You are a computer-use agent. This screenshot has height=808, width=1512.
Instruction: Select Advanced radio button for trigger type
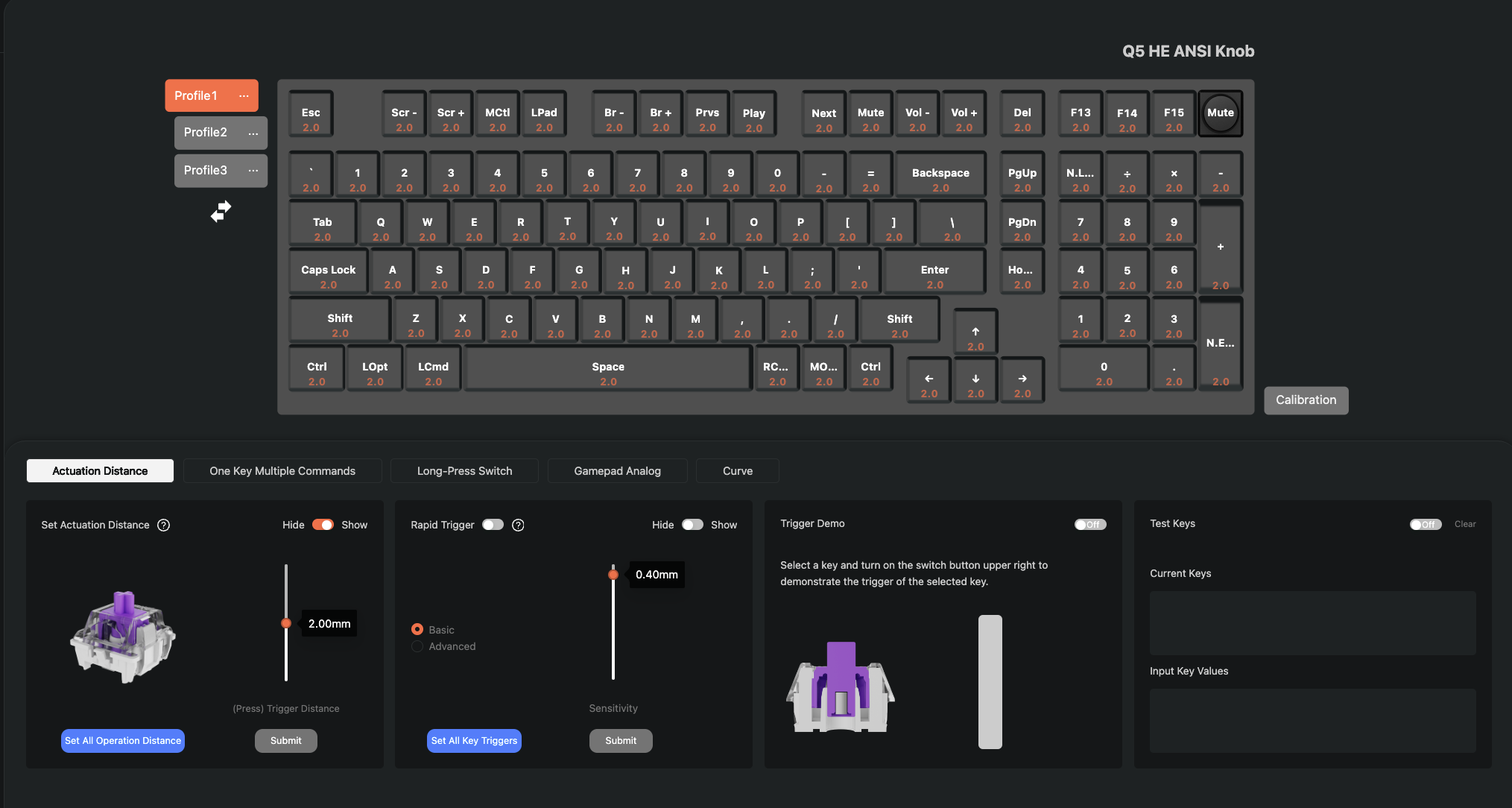click(x=417, y=646)
